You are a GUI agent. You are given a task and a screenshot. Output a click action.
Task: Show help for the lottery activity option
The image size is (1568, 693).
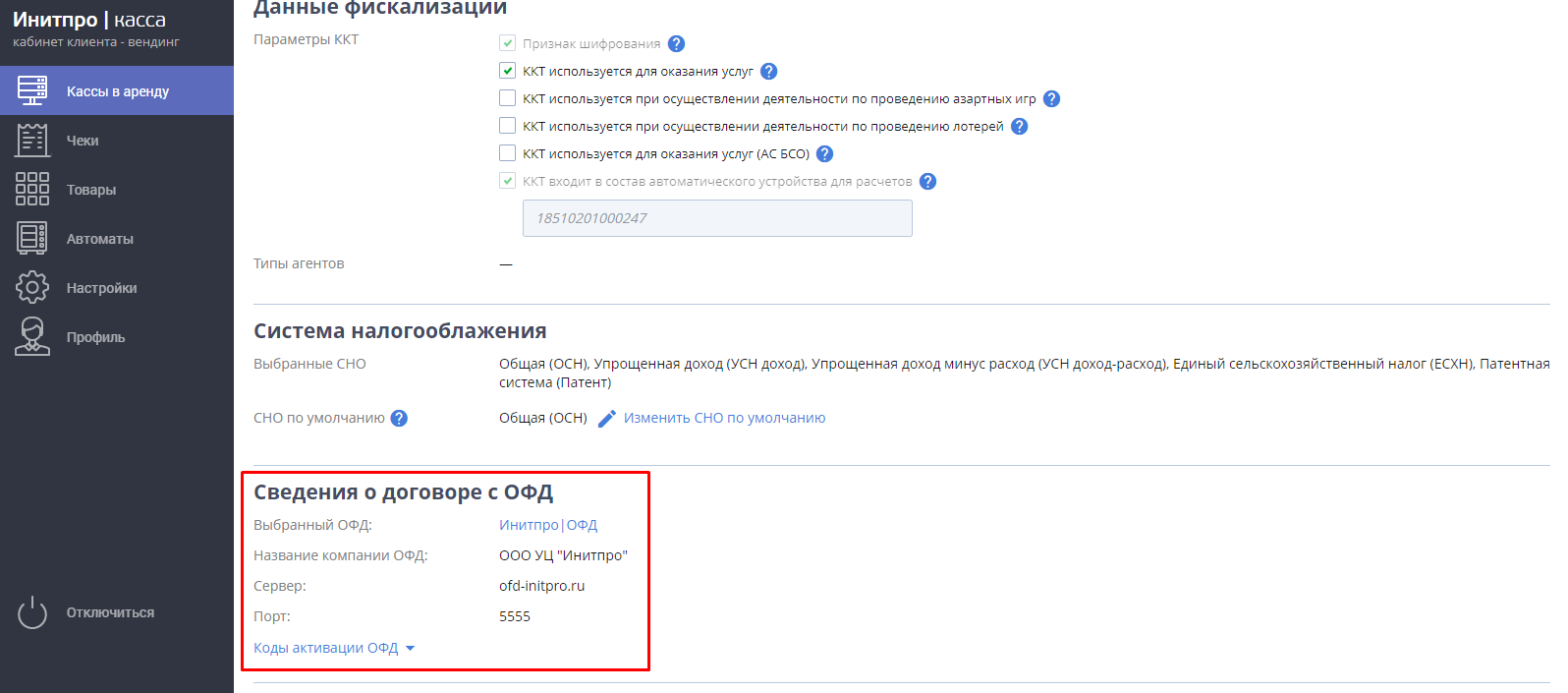click(x=1020, y=126)
